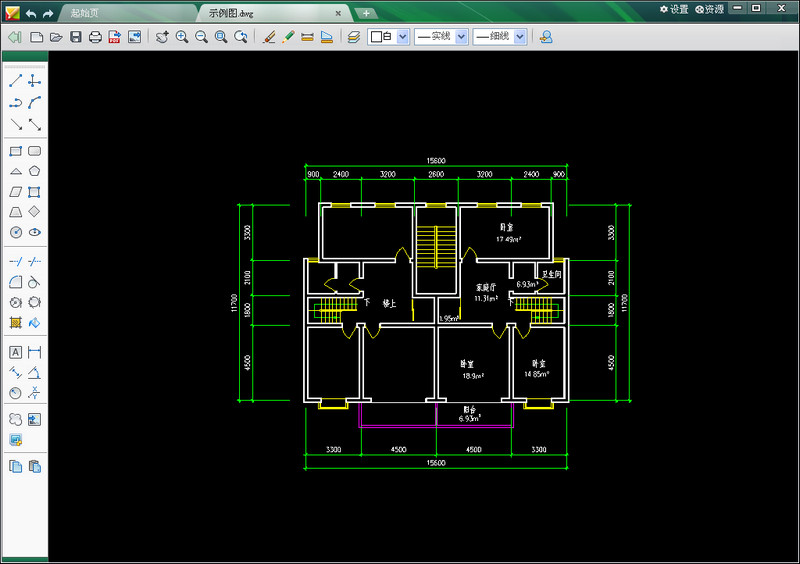Export drawing using the PDF icon
The image size is (800, 564).
[x=114, y=37]
